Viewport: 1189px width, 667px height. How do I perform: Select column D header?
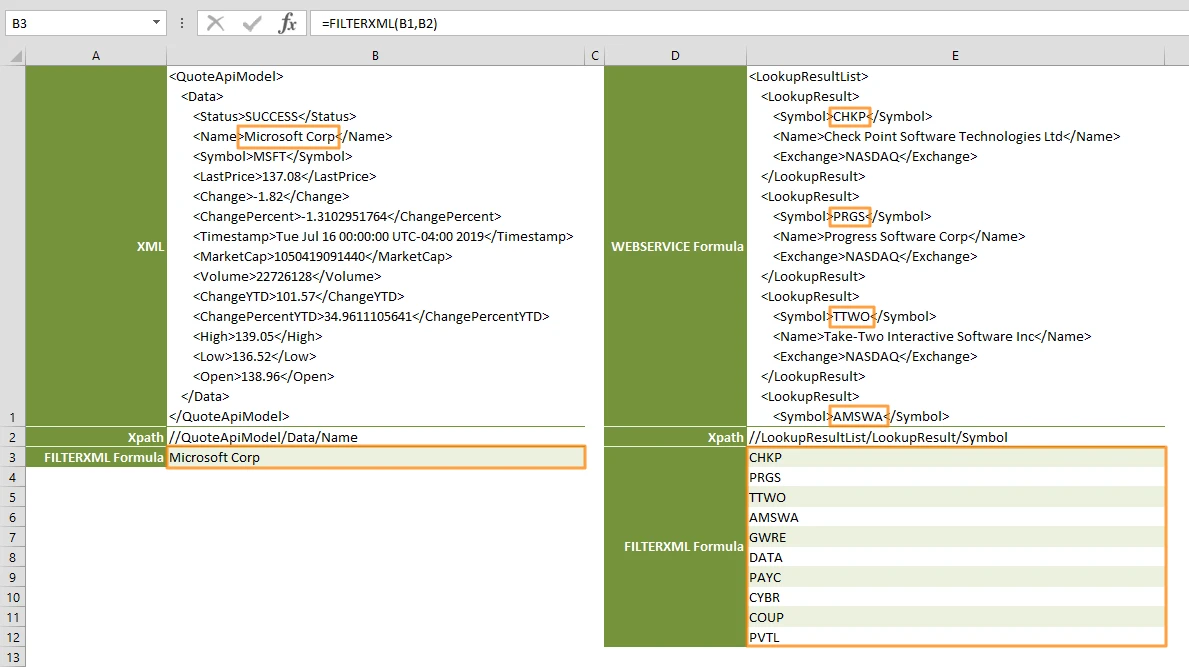(675, 56)
